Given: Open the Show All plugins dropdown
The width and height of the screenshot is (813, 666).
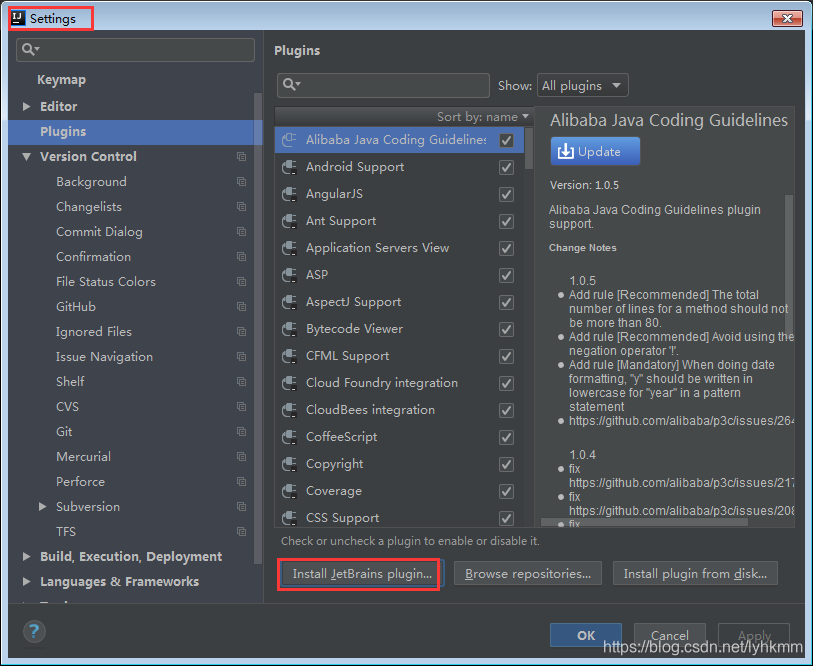Looking at the screenshot, I should (582, 86).
